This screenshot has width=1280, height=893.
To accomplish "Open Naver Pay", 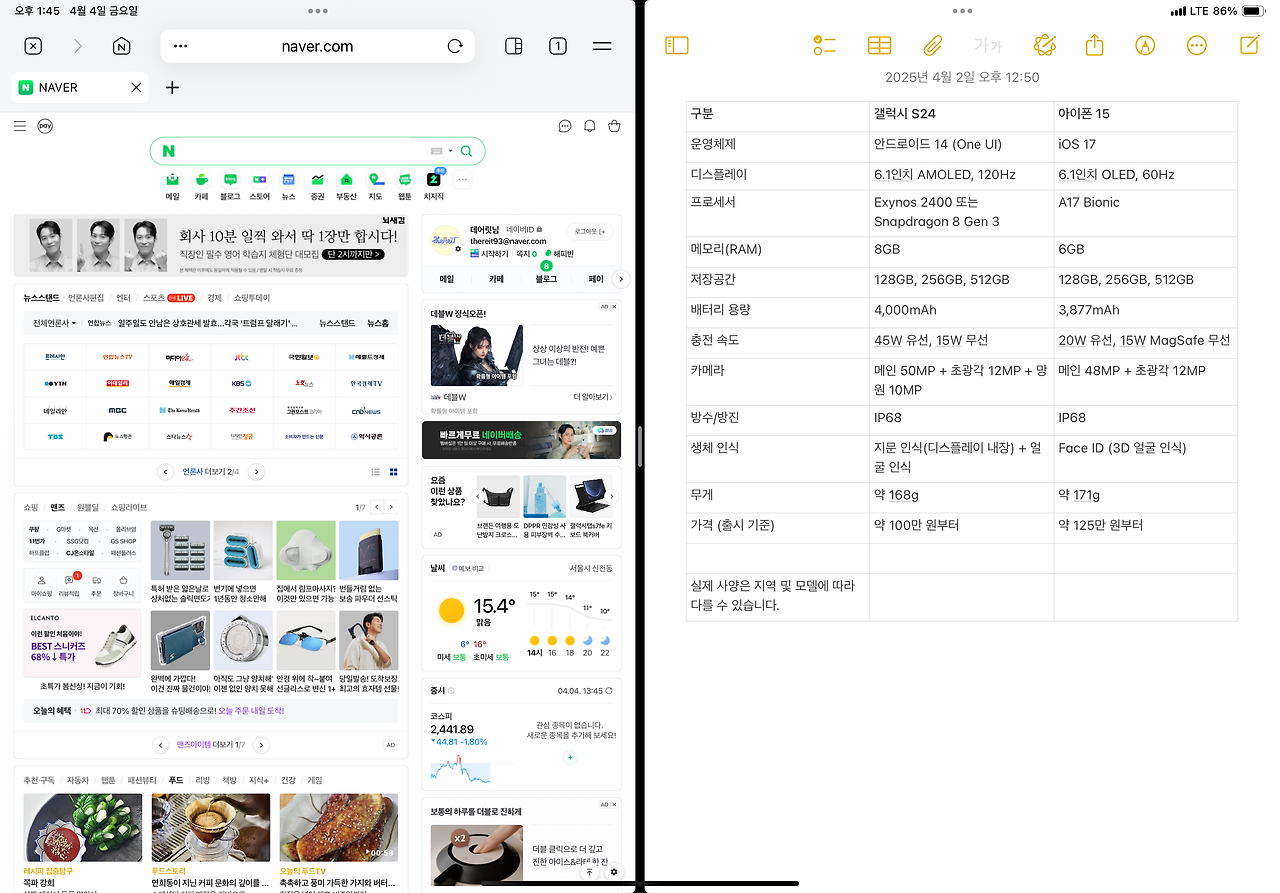I will pos(45,126).
